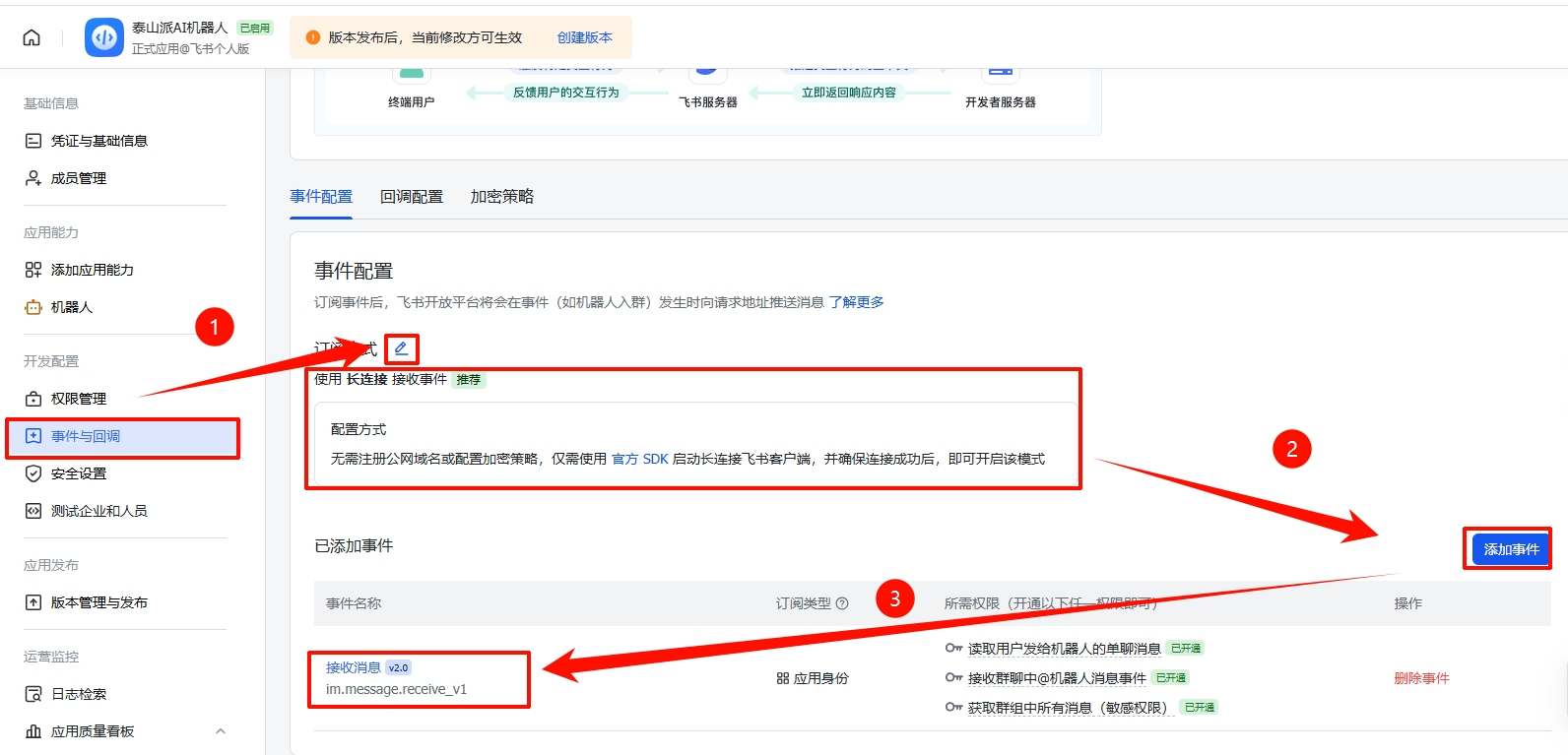Click the 创建版本 link
The width and height of the screenshot is (1568, 755).
pos(585,37)
